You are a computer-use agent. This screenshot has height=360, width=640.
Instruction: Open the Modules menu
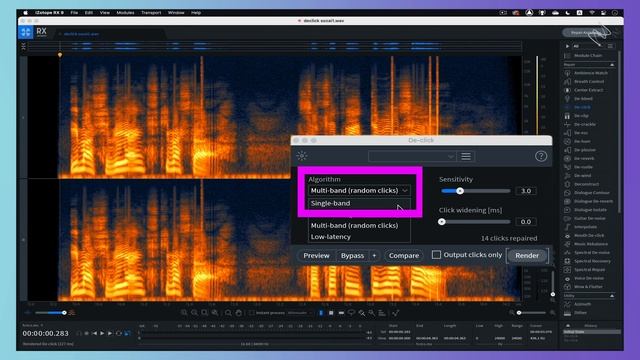[125, 13]
